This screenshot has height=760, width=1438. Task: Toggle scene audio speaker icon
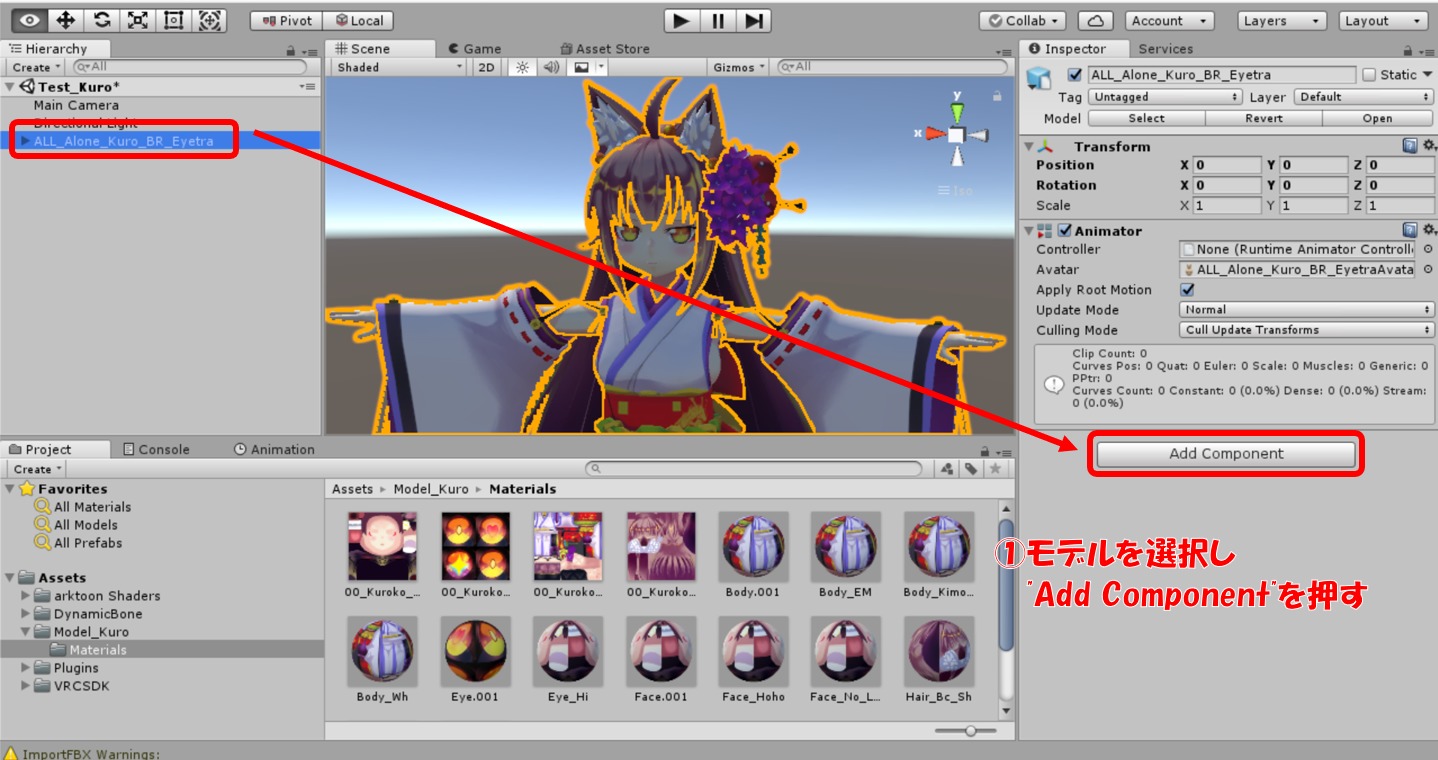point(550,67)
